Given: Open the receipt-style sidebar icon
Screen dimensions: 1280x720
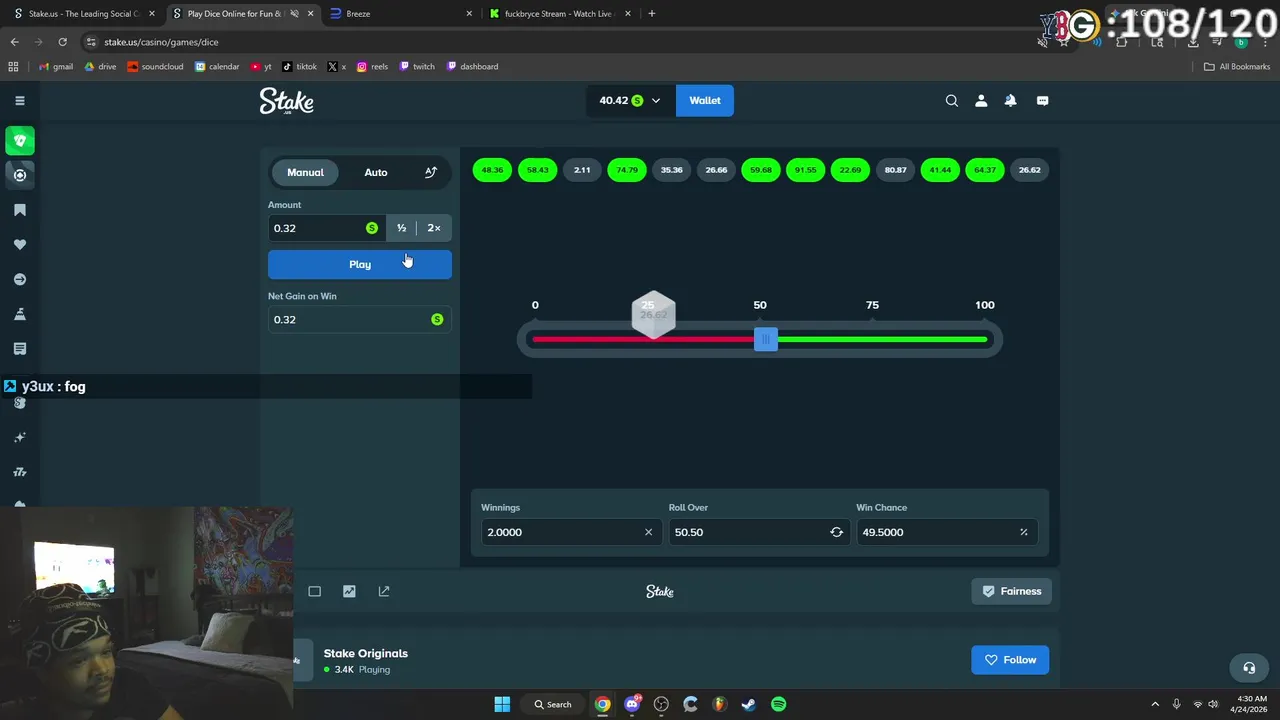Looking at the screenshot, I should coord(20,349).
